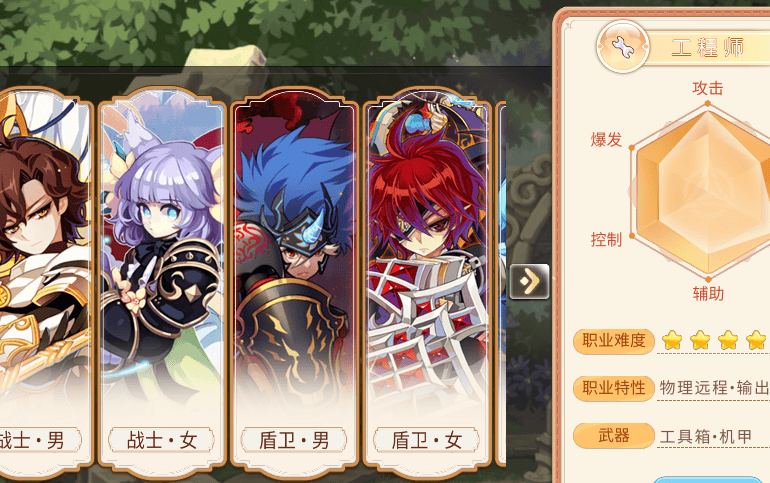Click the first difficulty star
This screenshot has width=770, height=483.
tap(672, 340)
